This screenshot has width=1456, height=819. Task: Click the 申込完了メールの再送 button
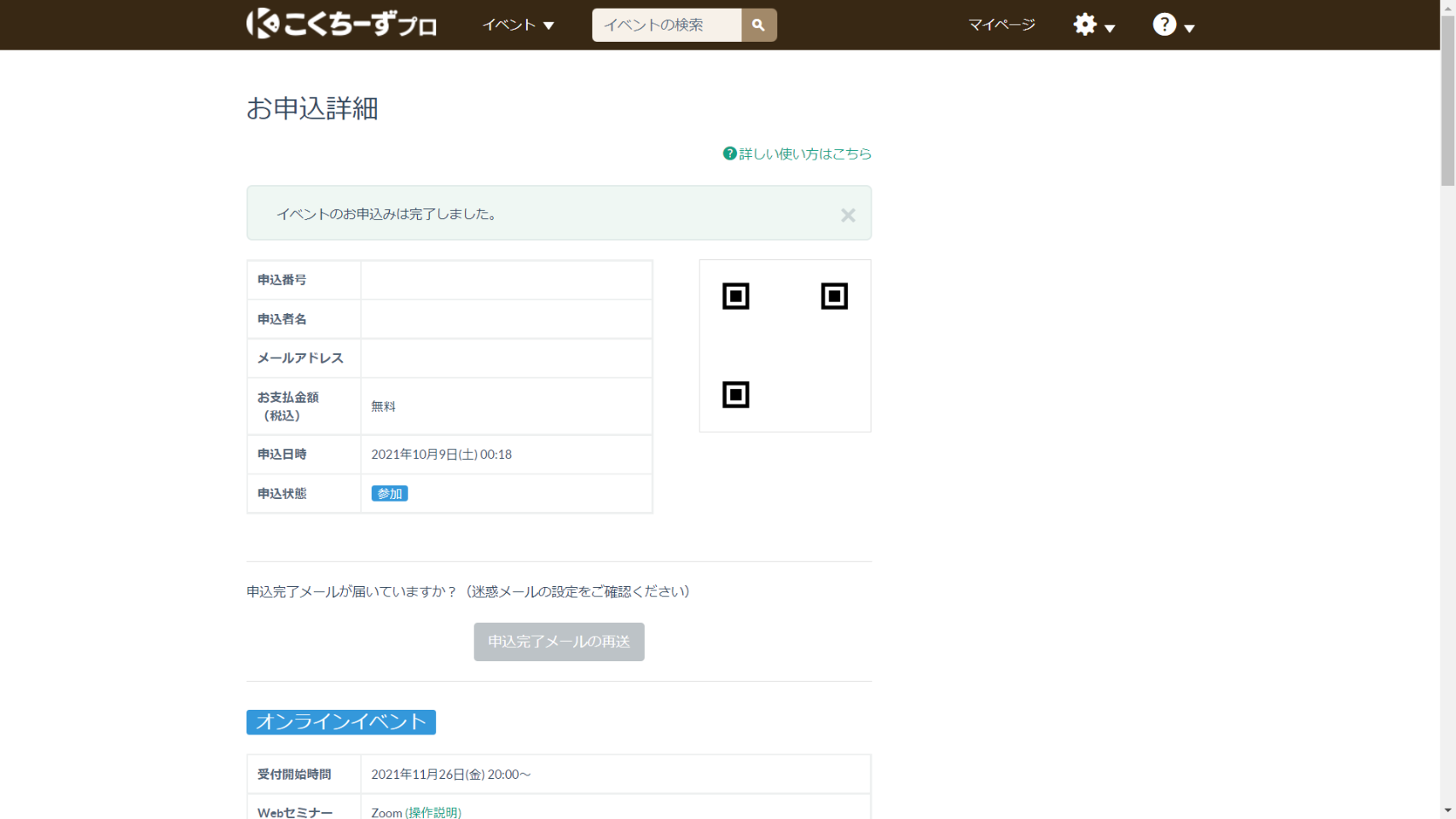click(559, 642)
